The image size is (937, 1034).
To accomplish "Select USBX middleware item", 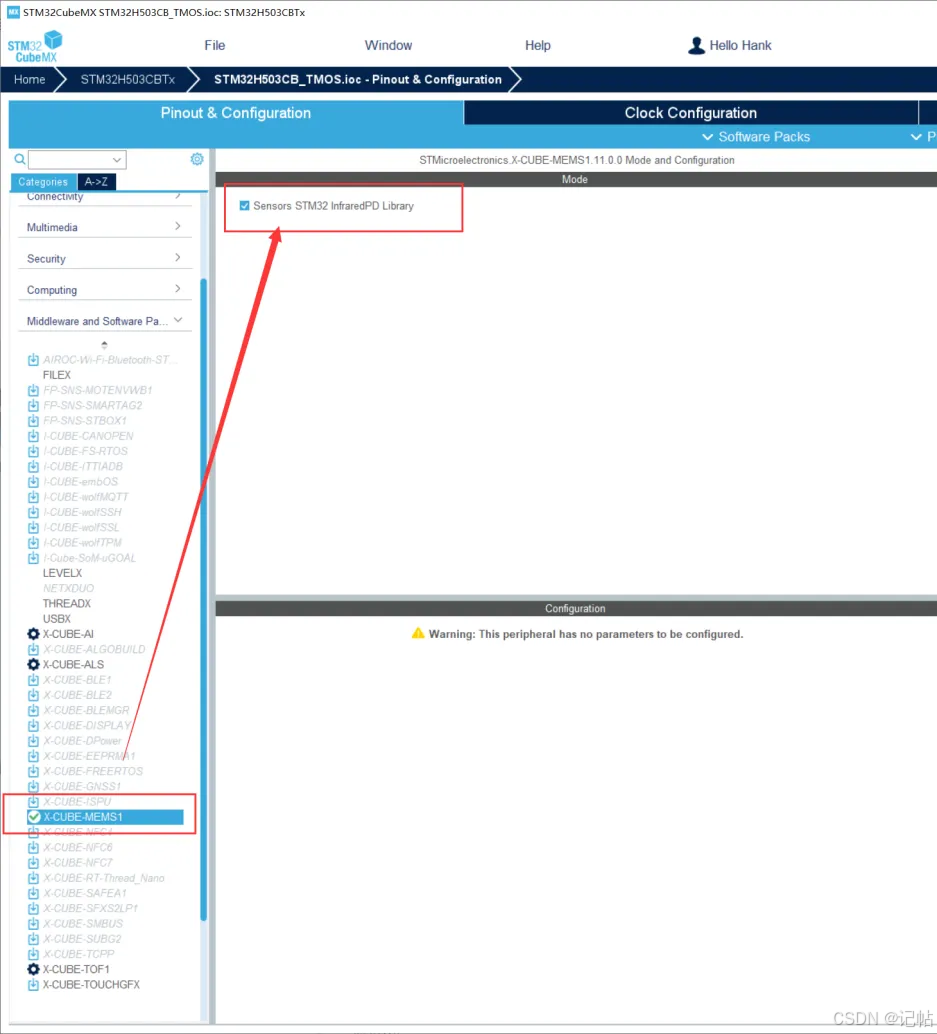I will coord(57,619).
